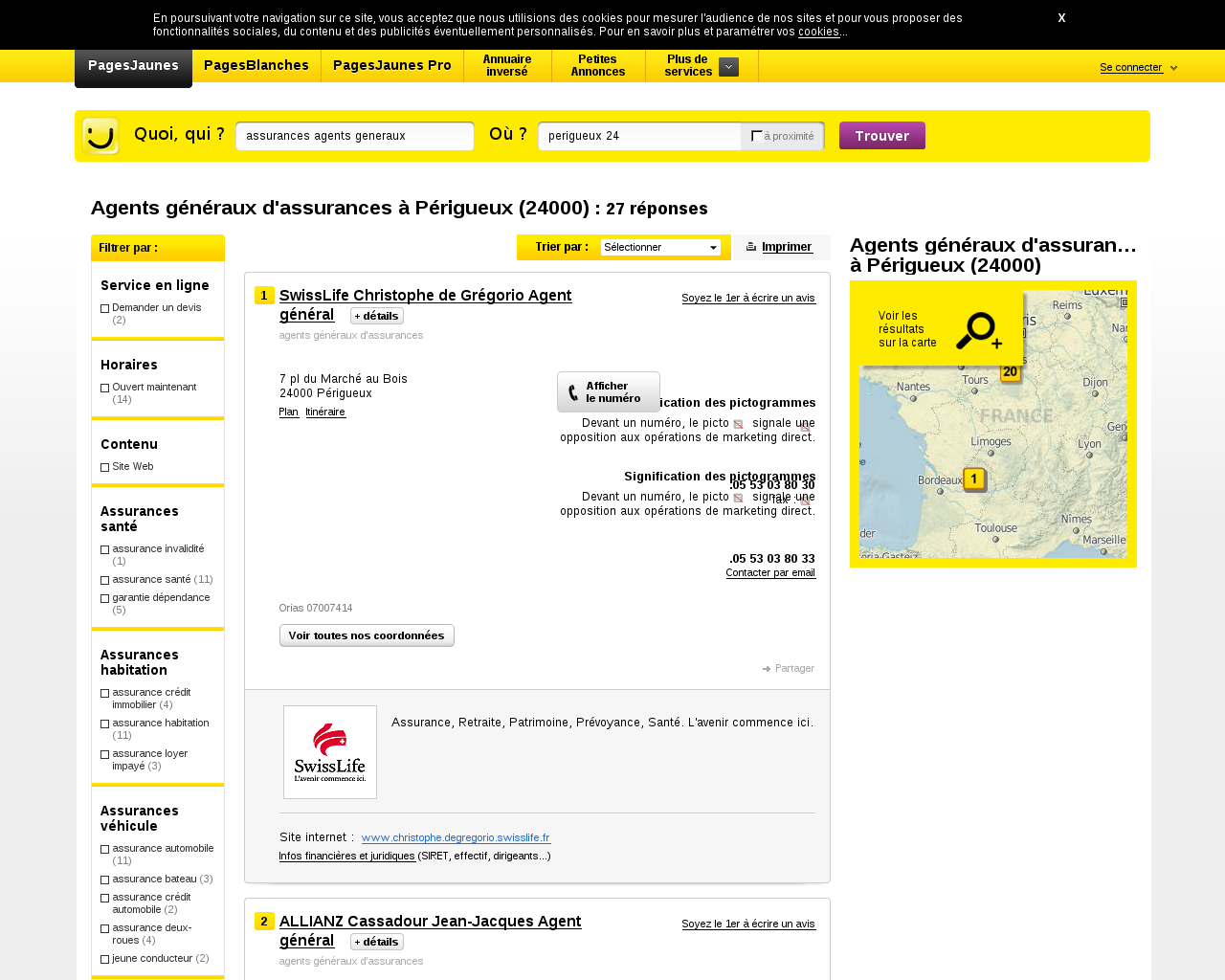Click the Imprimer link
The width and height of the screenshot is (1225, 980).
[x=787, y=247]
